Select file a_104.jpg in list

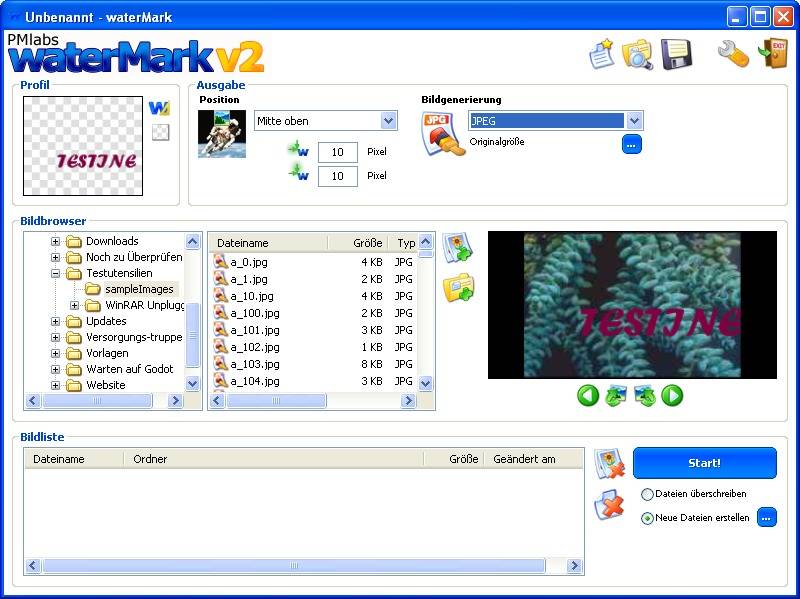click(255, 381)
